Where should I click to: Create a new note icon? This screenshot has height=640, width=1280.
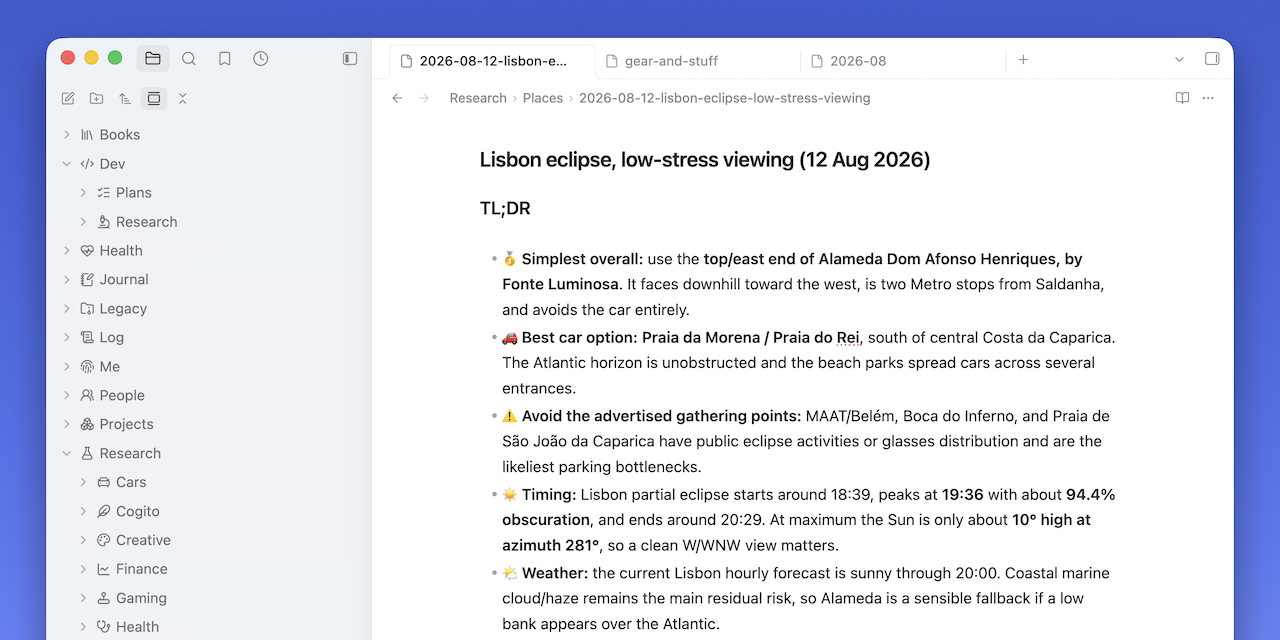click(68, 98)
